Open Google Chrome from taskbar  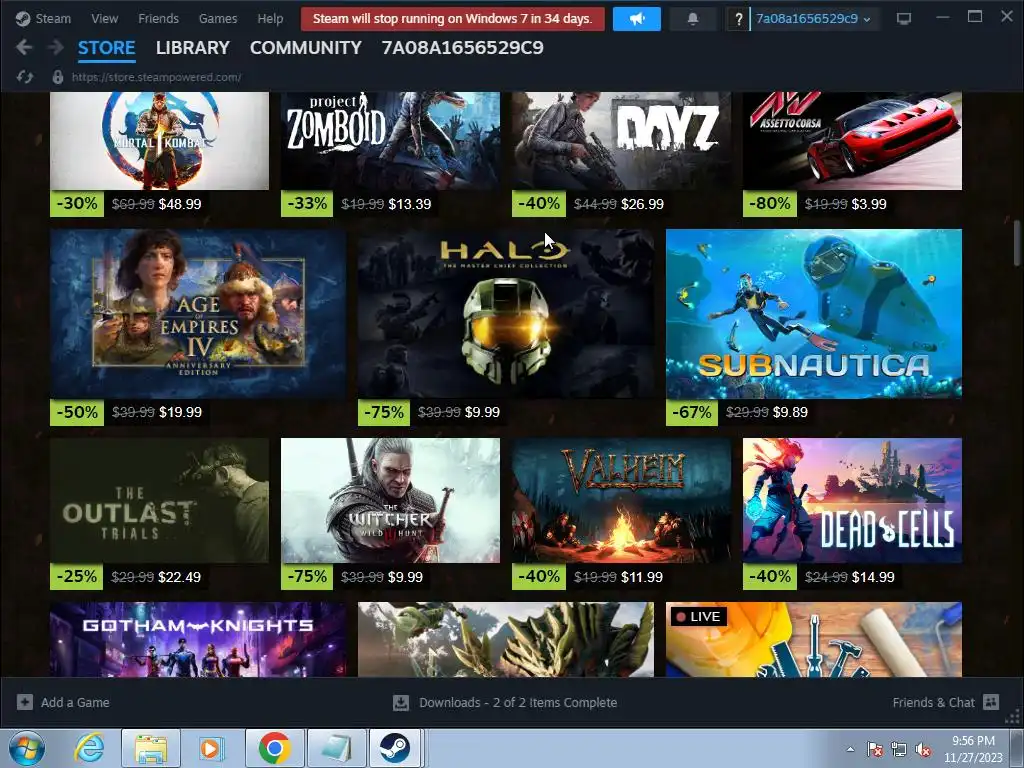(274, 748)
